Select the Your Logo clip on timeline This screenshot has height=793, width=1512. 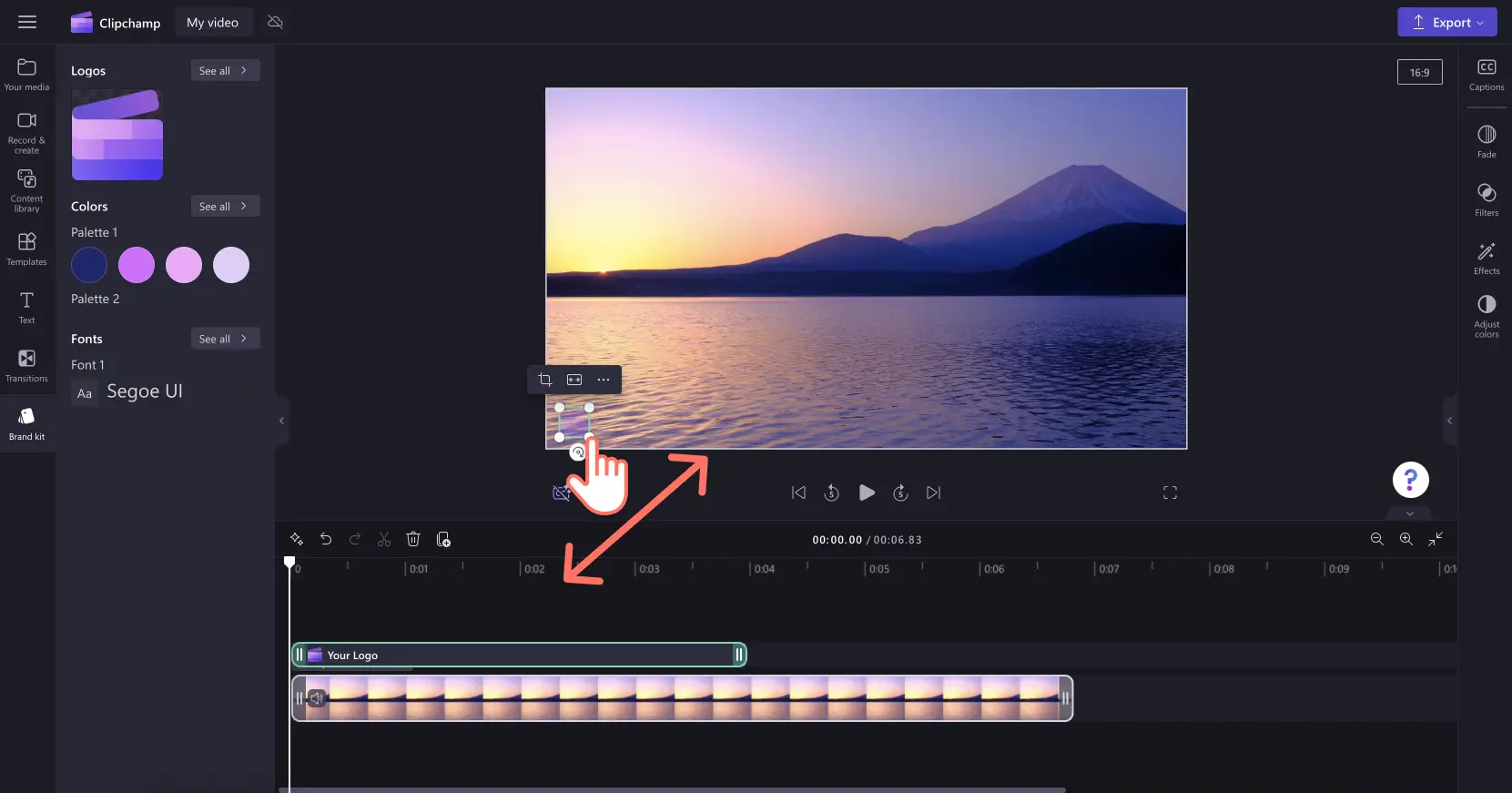coord(519,655)
